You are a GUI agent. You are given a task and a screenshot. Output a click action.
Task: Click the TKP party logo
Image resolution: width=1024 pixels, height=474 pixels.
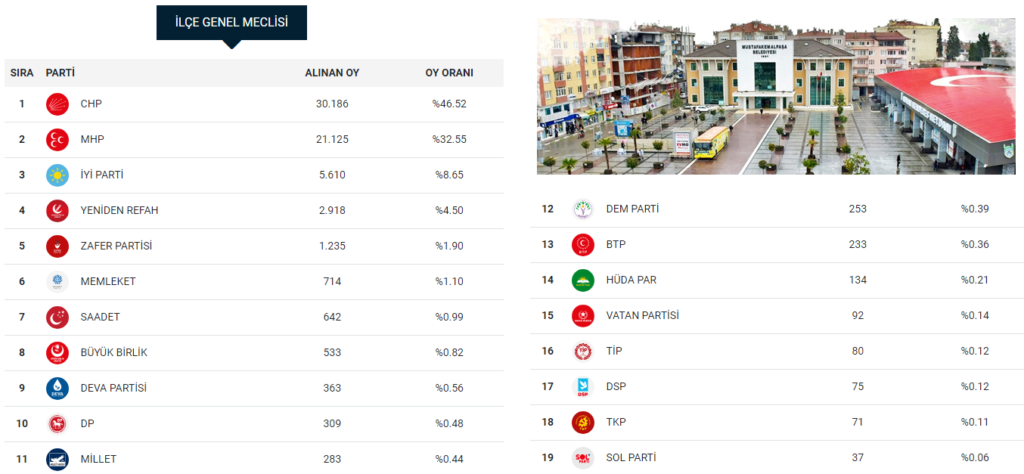582,422
